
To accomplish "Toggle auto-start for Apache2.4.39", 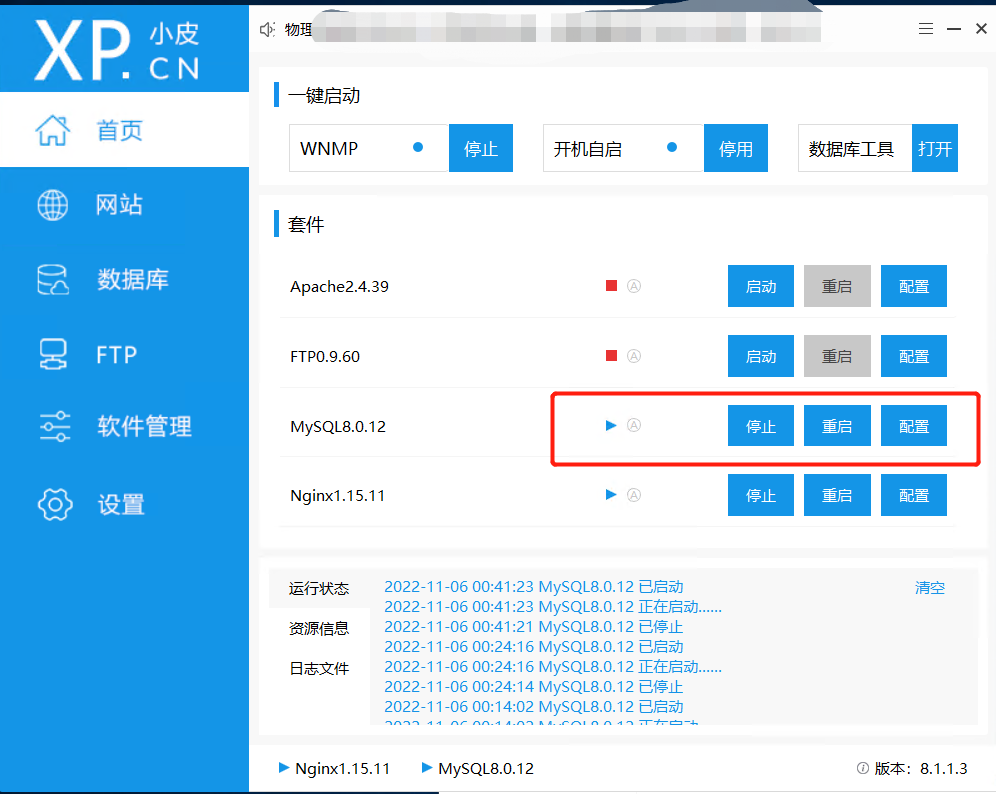I will pyautogui.click(x=635, y=285).
